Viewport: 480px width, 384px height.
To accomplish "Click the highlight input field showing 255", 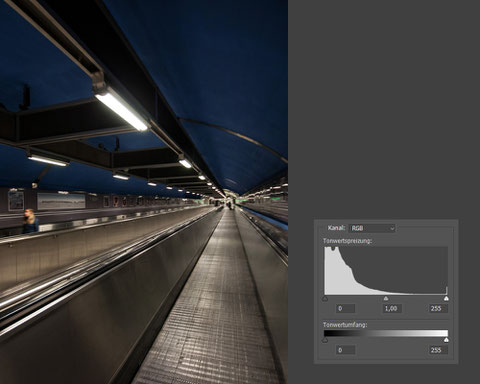I will click(x=438, y=308).
